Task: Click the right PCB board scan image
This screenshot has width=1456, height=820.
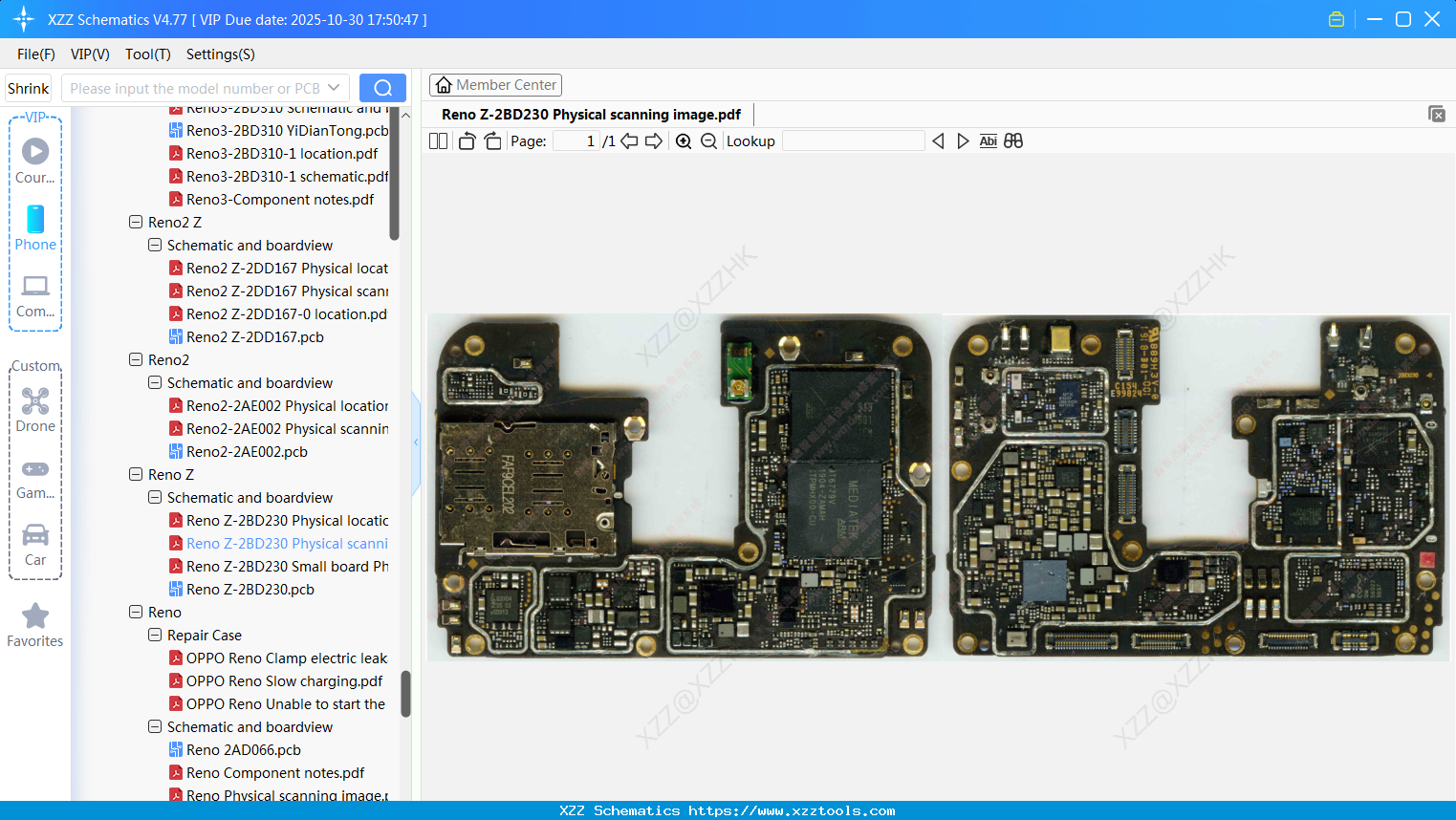Action: point(1197,487)
